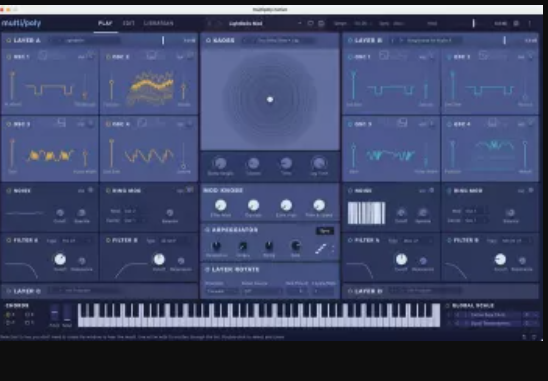Click the Arpeggiator Gate knob

coord(295,246)
